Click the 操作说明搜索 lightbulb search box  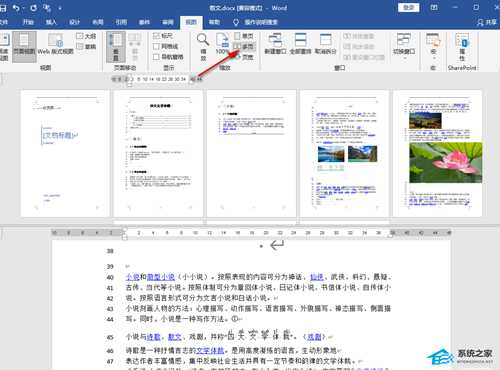[x=255, y=22]
